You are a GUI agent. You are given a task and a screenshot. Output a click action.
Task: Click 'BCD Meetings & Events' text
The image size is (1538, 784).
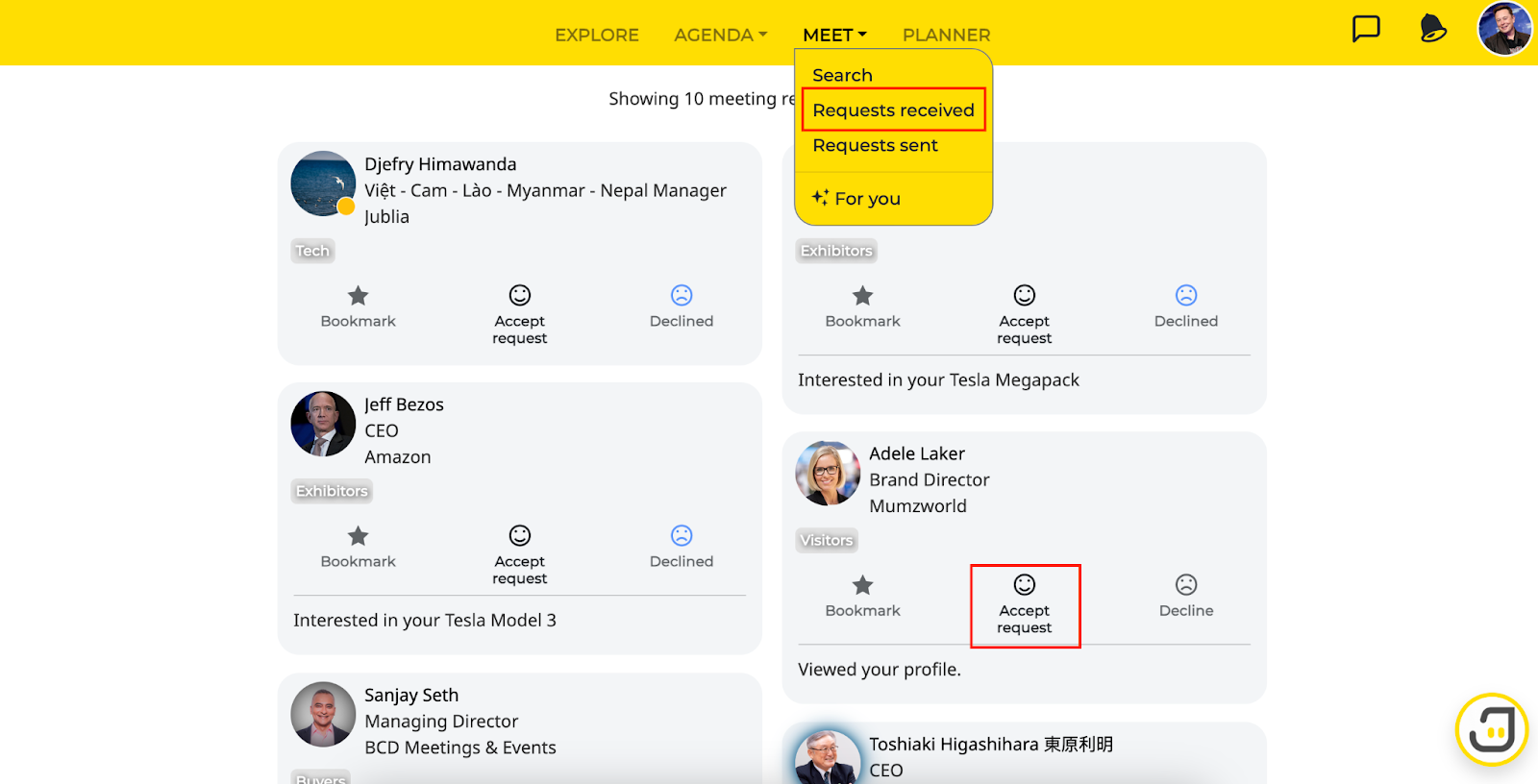click(x=460, y=747)
